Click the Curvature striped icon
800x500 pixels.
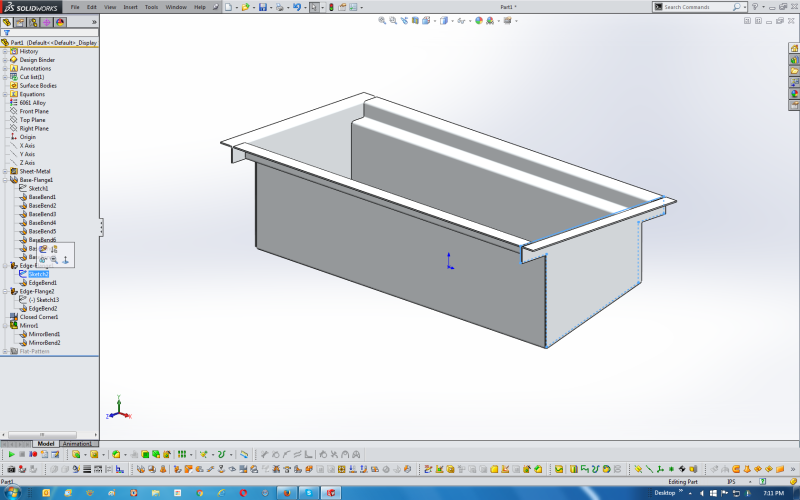(x=87, y=469)
